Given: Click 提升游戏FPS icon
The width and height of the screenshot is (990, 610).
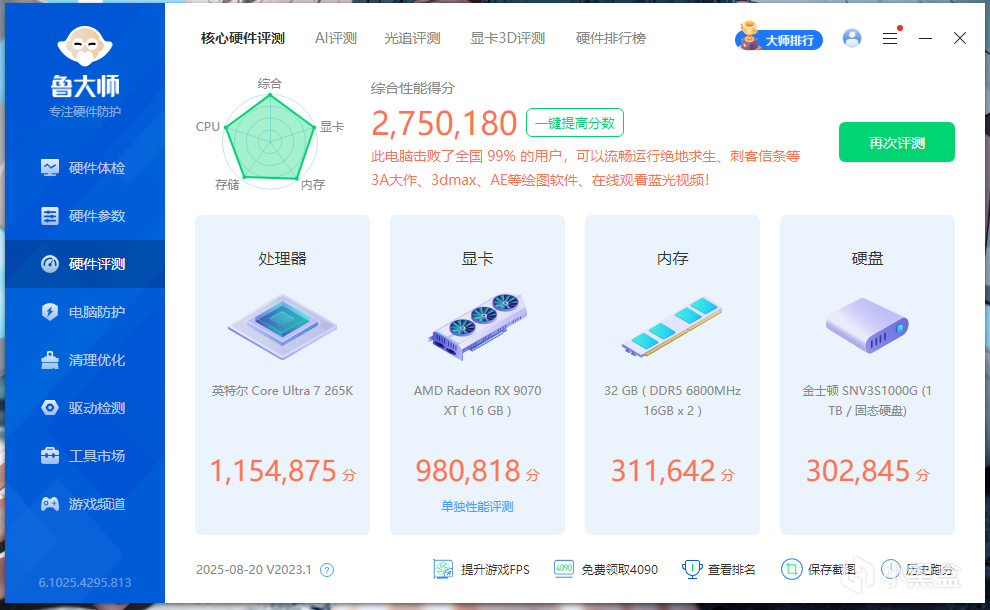Looking at the screenshot, I should 443,569.
